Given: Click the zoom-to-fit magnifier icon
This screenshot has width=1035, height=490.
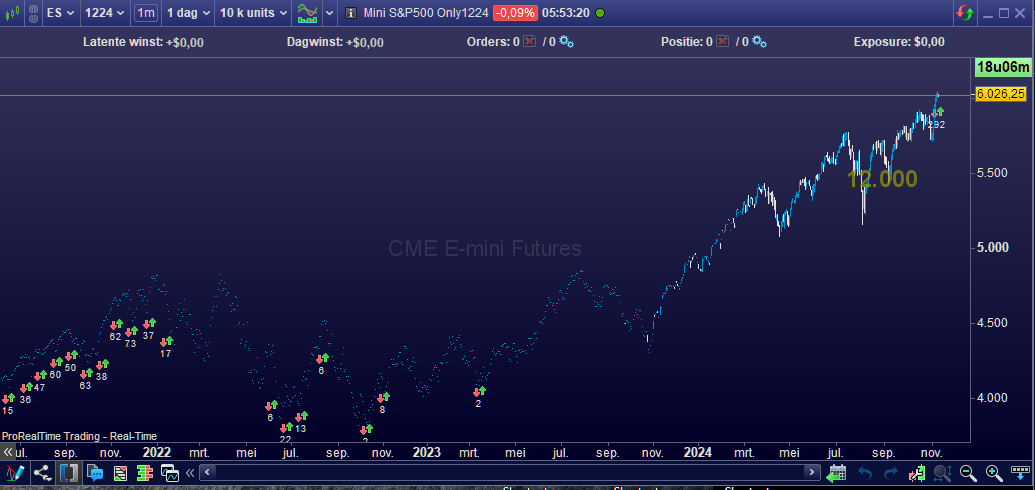Looking at the screenshot, I should point(942,473).
